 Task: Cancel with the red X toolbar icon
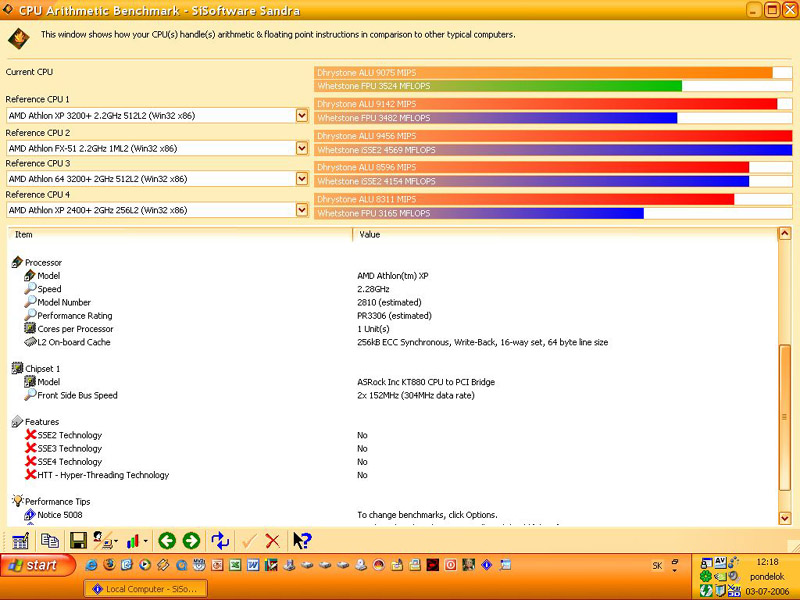coord(272,541)
